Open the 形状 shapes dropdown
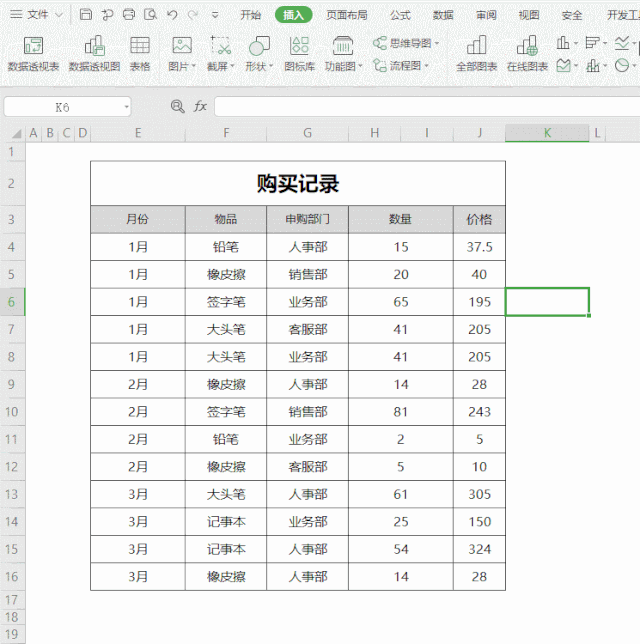 pyautogui.click(x=259, y=53)
